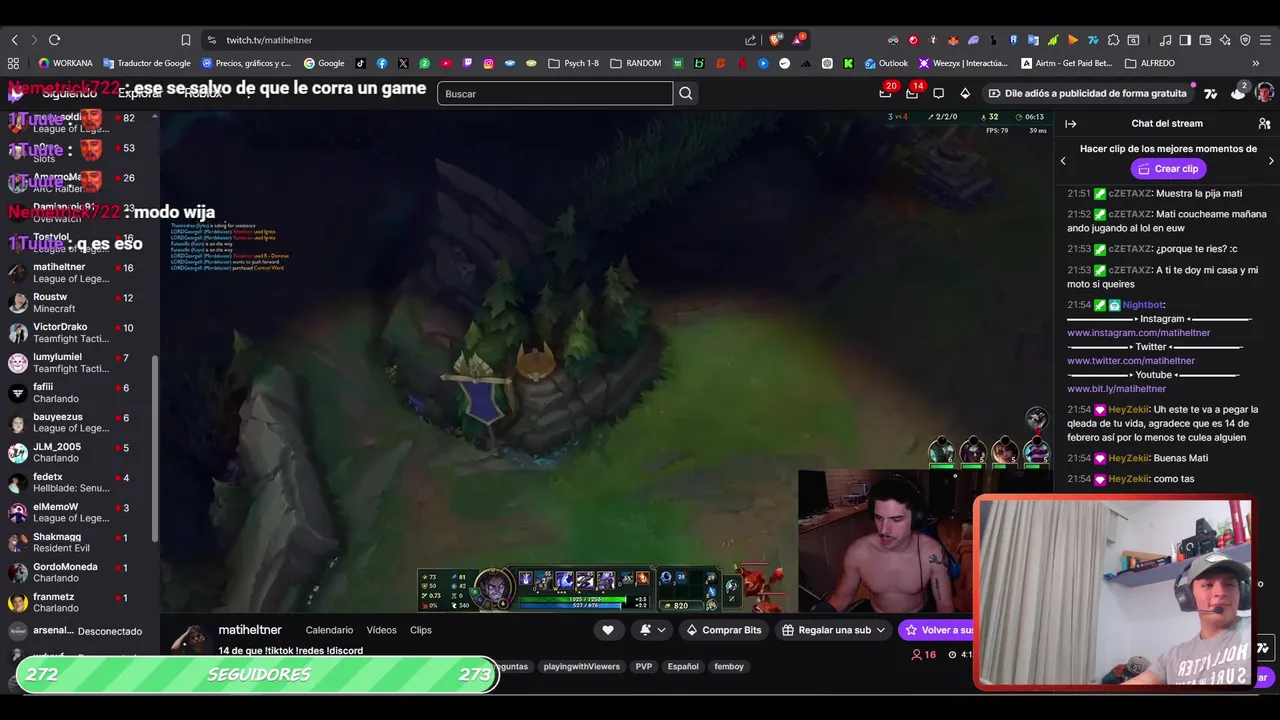Open the Brave Leo AI sparkle icon
This screenshot has height=720, width=1280.
(x=1225, y=40)
